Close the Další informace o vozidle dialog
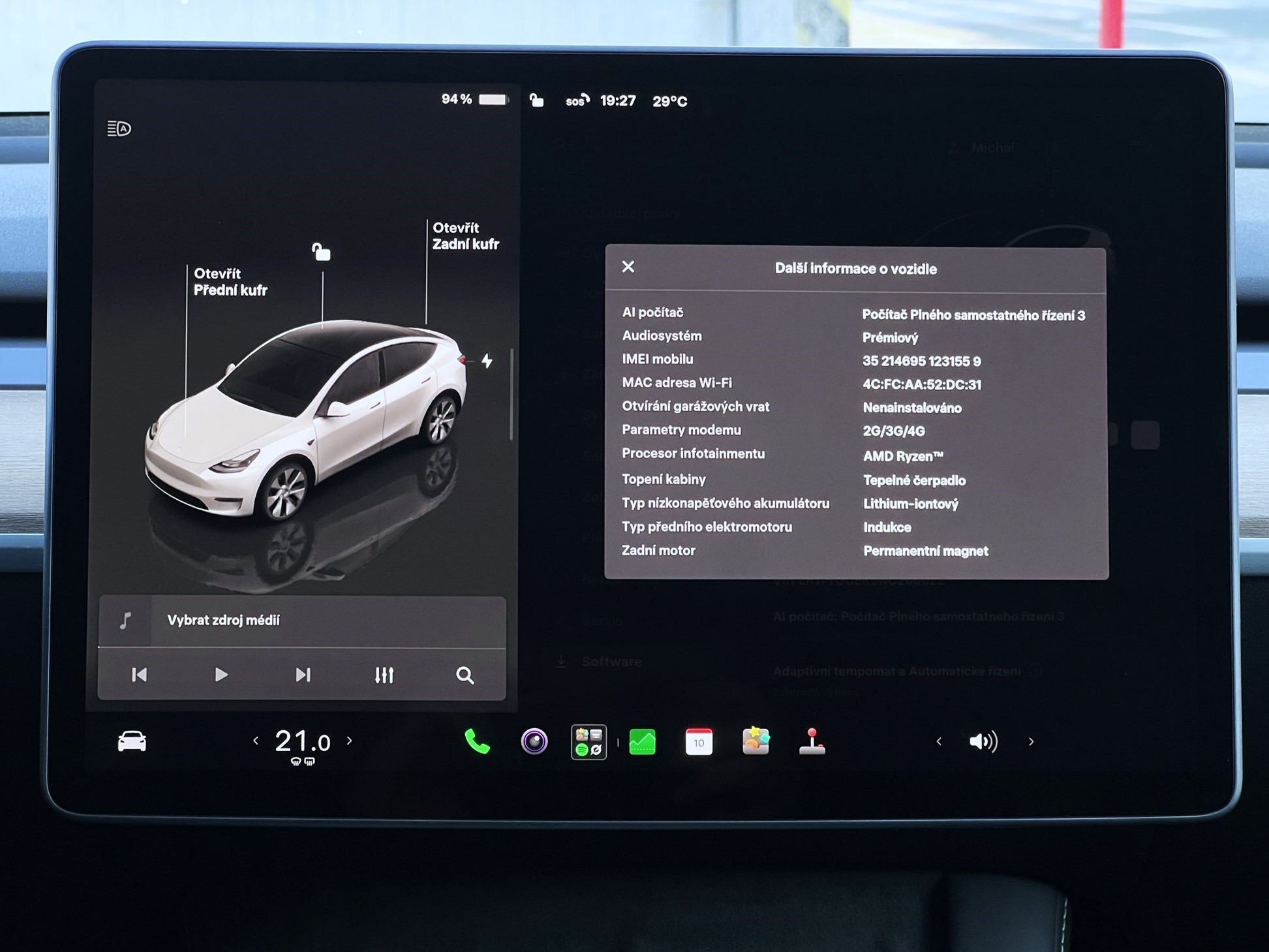 (628, 267)
